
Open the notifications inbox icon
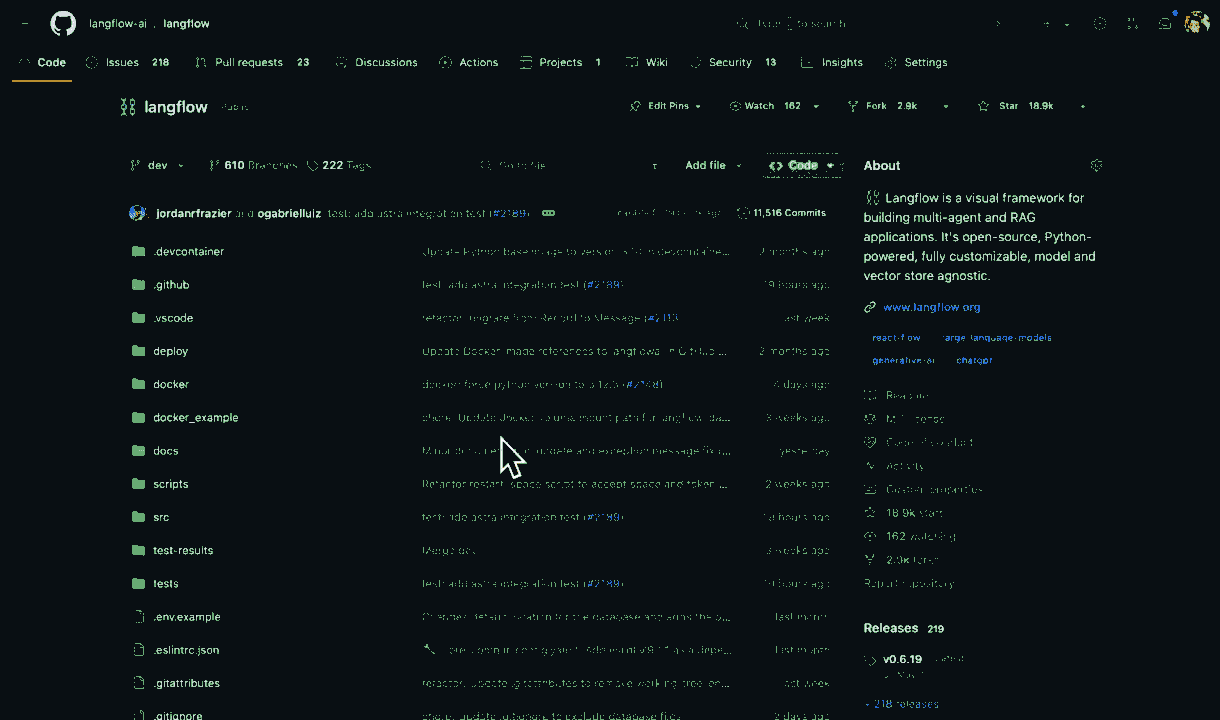1165,23
